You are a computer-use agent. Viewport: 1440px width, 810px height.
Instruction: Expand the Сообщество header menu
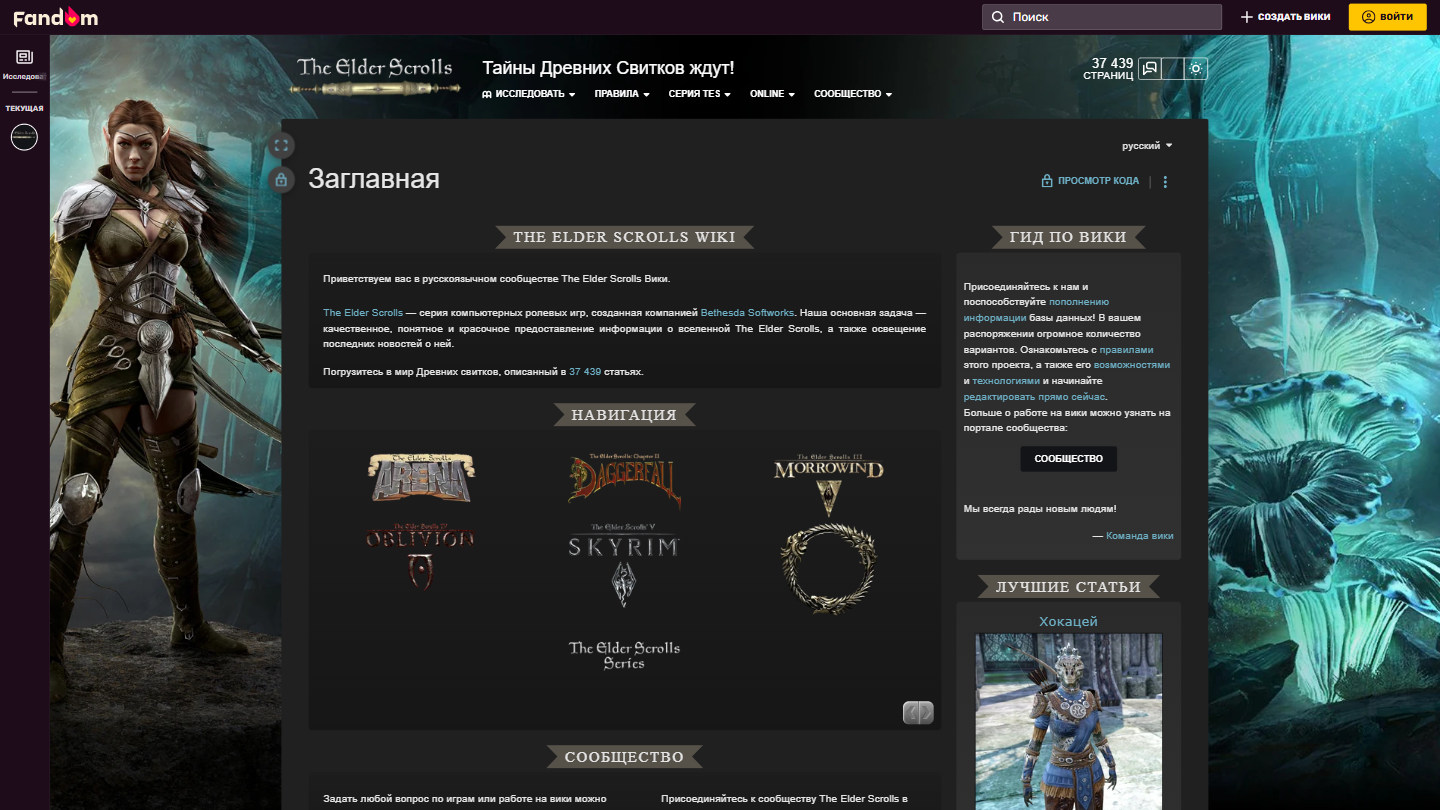853,94
